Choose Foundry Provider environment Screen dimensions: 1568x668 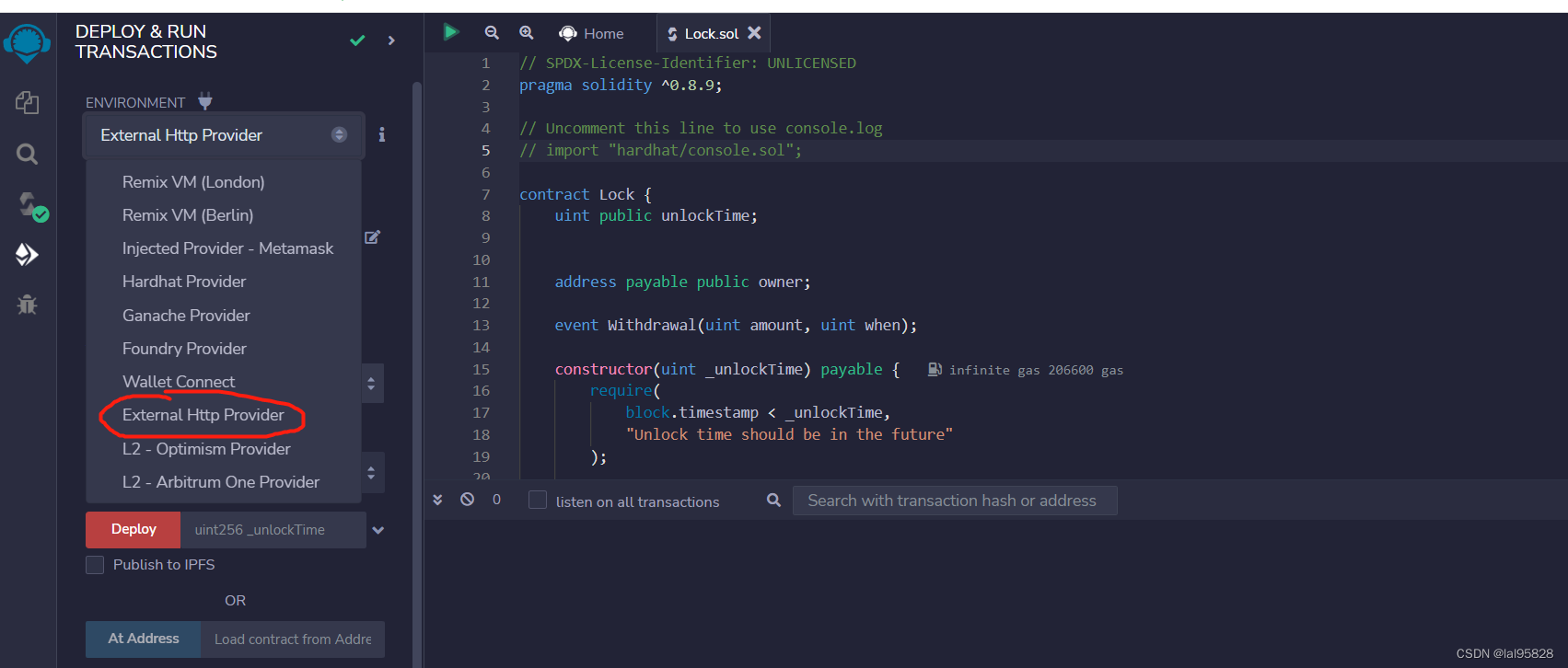click(184, 349)
